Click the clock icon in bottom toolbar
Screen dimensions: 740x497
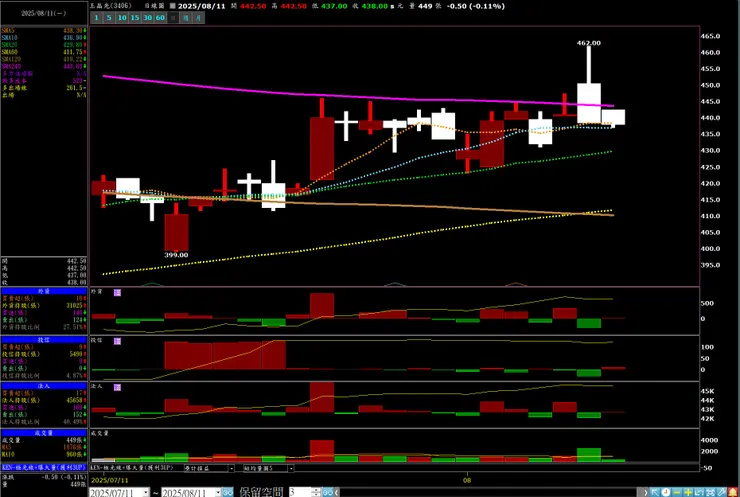coord(665,492)
